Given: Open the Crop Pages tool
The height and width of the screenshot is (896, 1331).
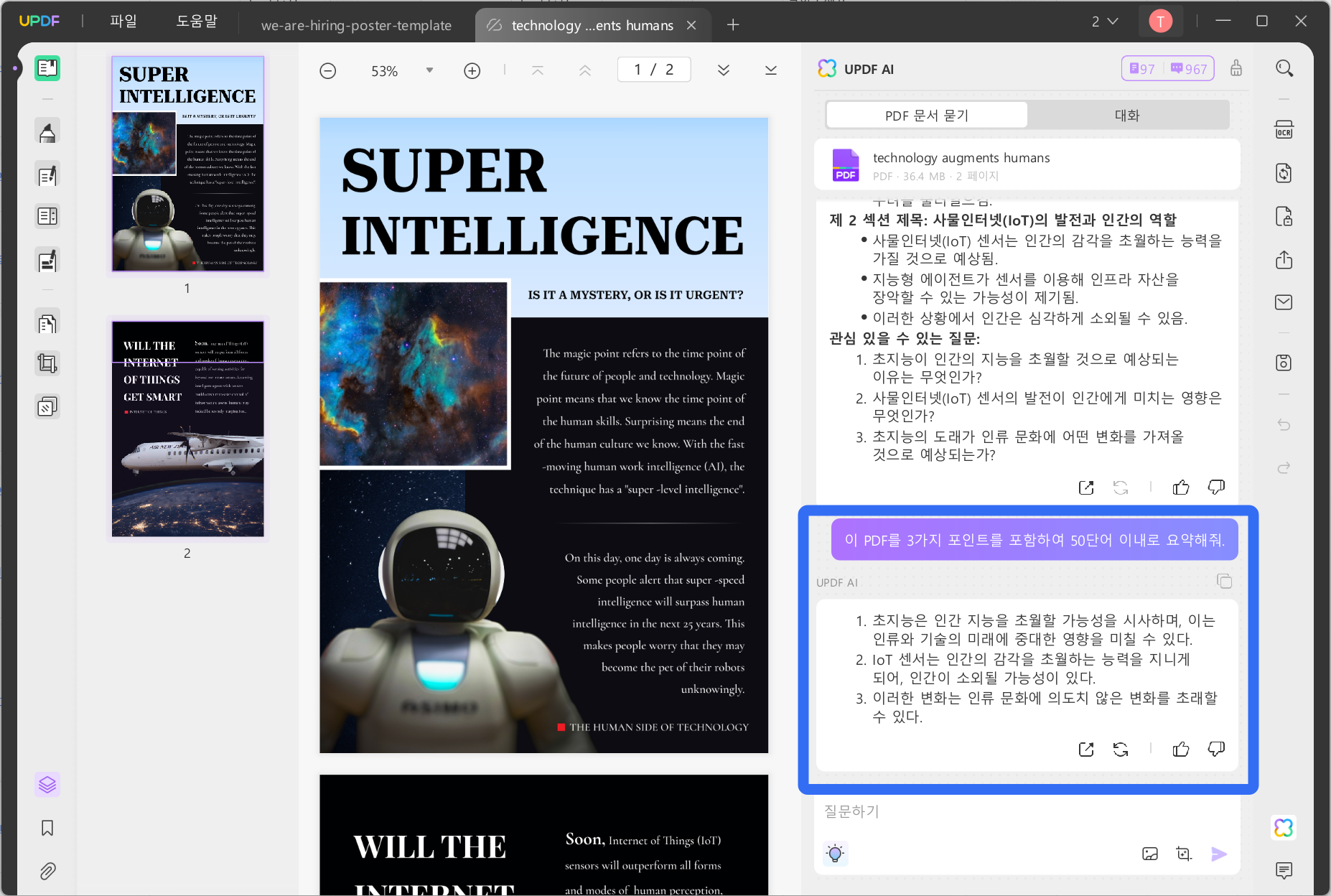Looking at the screenshot, I should tap(47, 363).
